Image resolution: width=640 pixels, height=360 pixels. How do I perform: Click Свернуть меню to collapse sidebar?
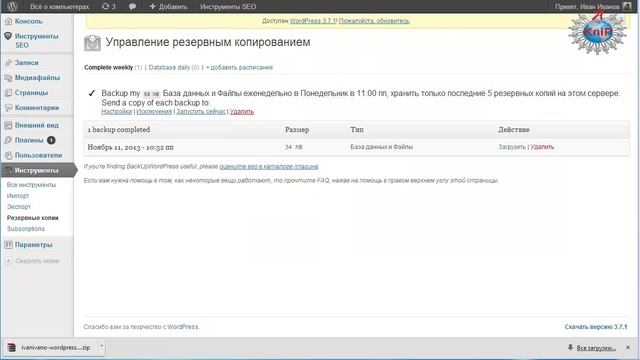coord(37,260)
